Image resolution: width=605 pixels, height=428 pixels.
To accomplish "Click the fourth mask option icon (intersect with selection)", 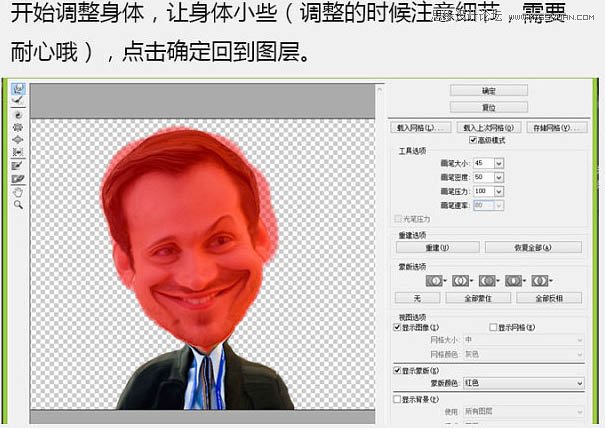I will 515,281.
